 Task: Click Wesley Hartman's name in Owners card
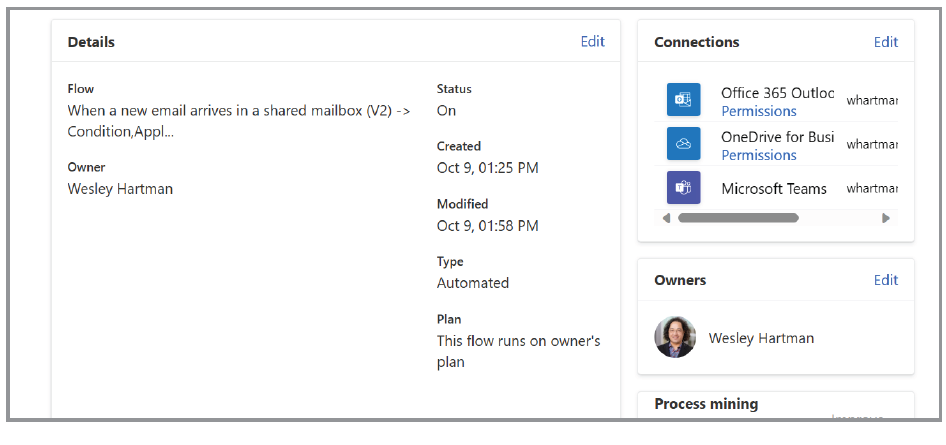pyautogui.click(x=761, y=338)
